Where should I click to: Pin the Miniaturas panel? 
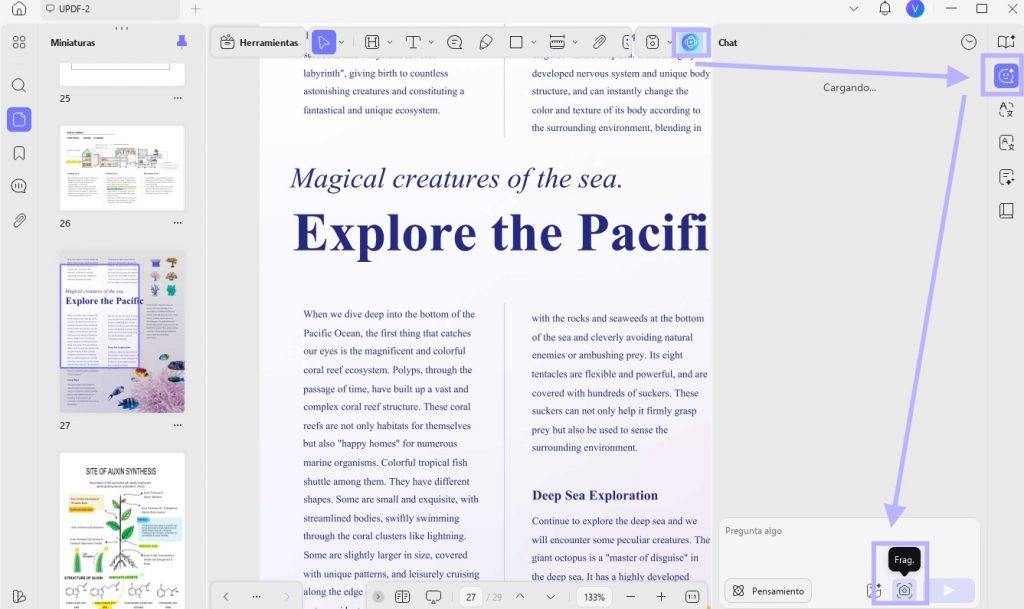[182, 42]
